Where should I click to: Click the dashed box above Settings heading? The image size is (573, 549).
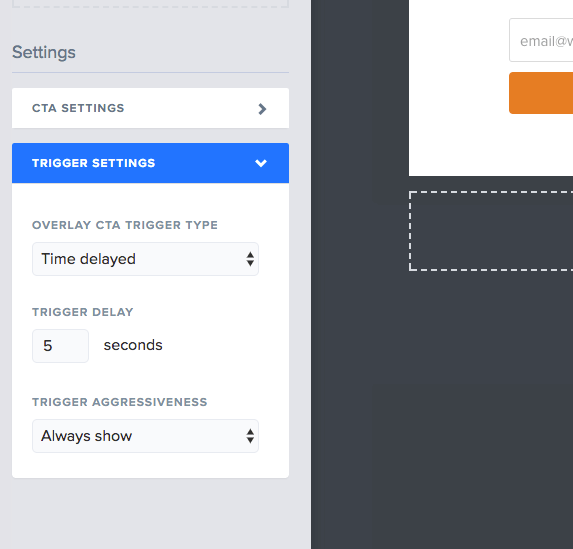(x=151, y=4)
